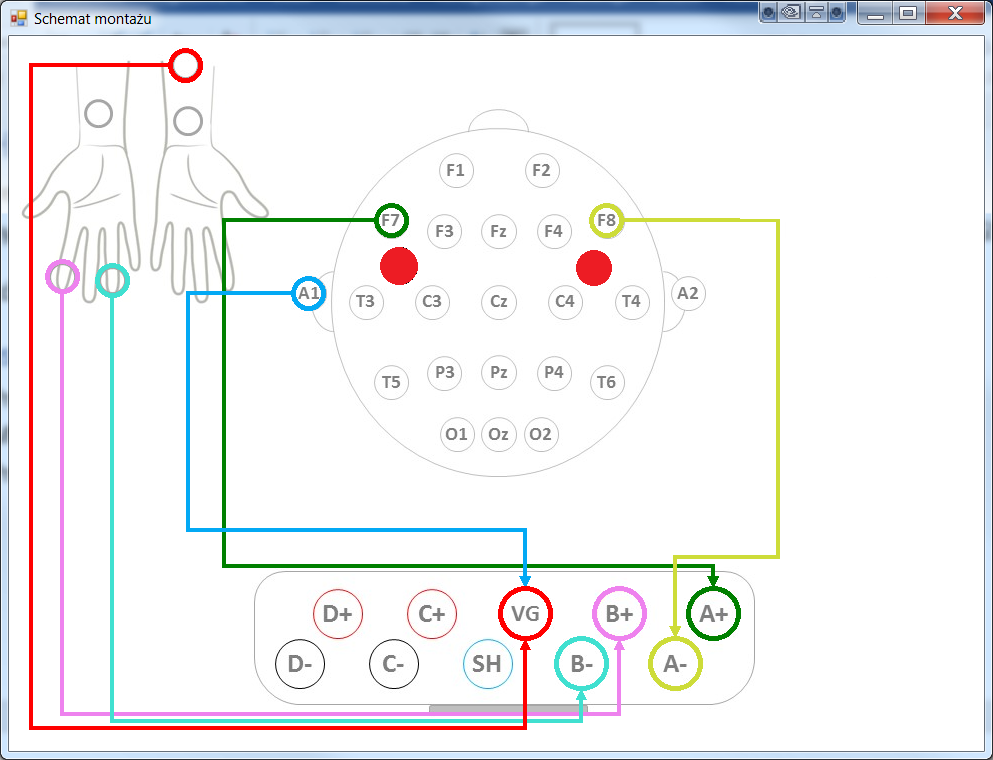The width and height of the screenshot is (993, 760).
Task: Click the right red marker on head
Action: [594, 267]
